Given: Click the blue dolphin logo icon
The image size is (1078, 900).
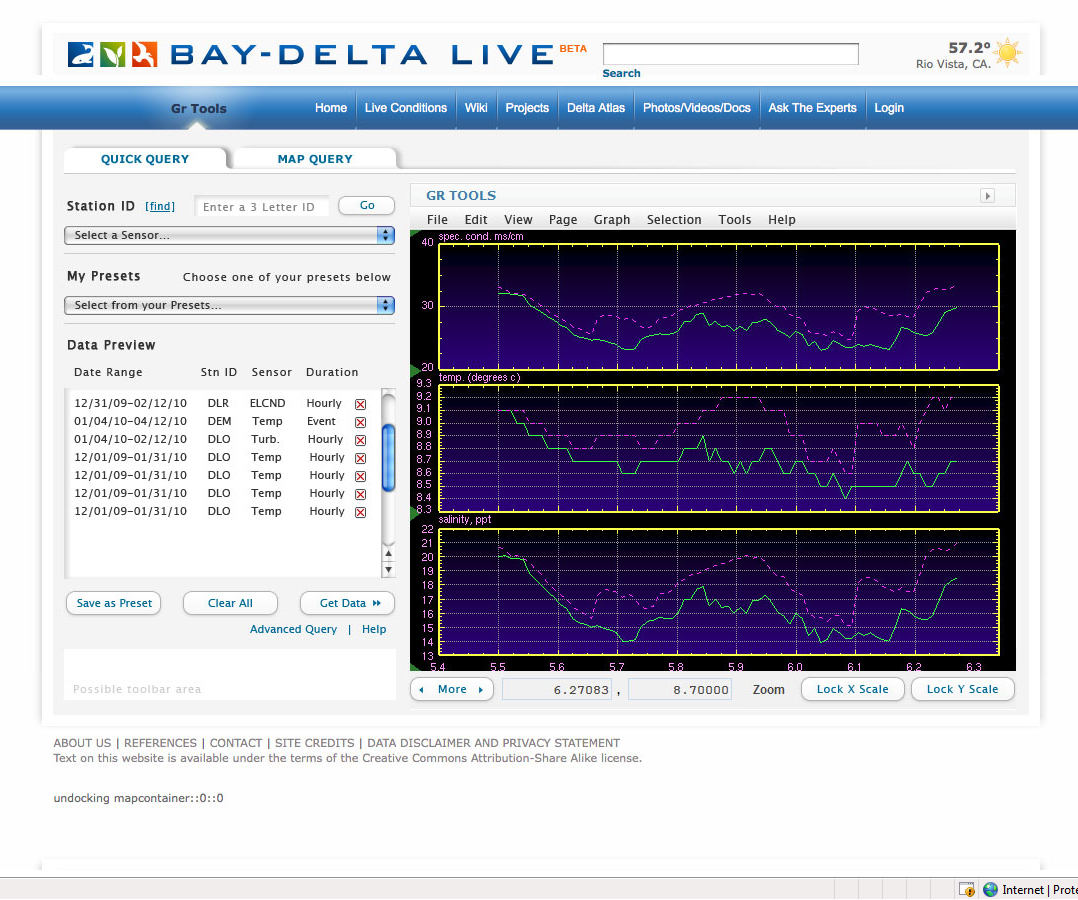Looking at the screenshot, I should (x=80, y=54).
